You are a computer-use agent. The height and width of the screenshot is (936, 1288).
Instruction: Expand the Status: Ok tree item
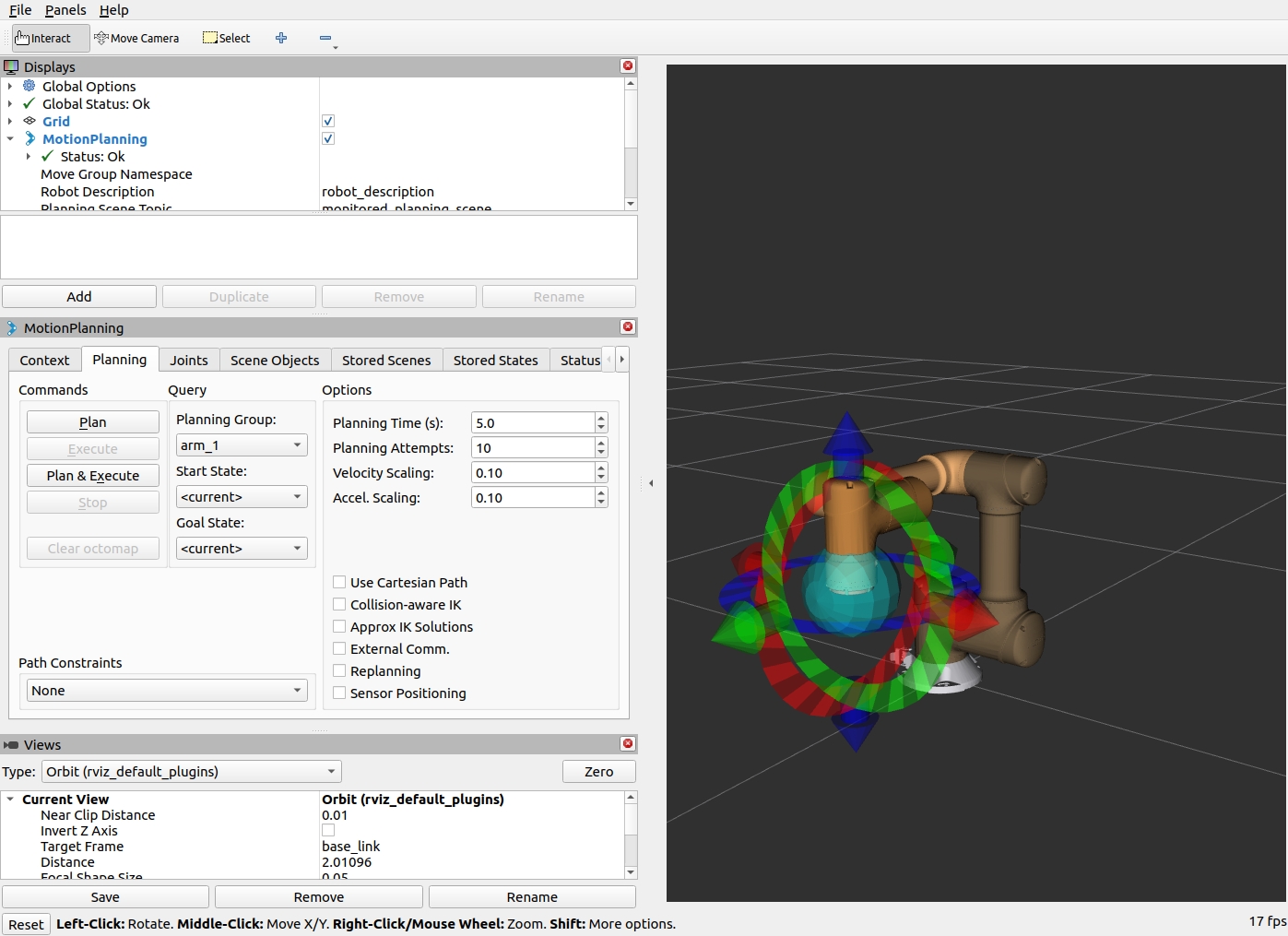[29, 156]
